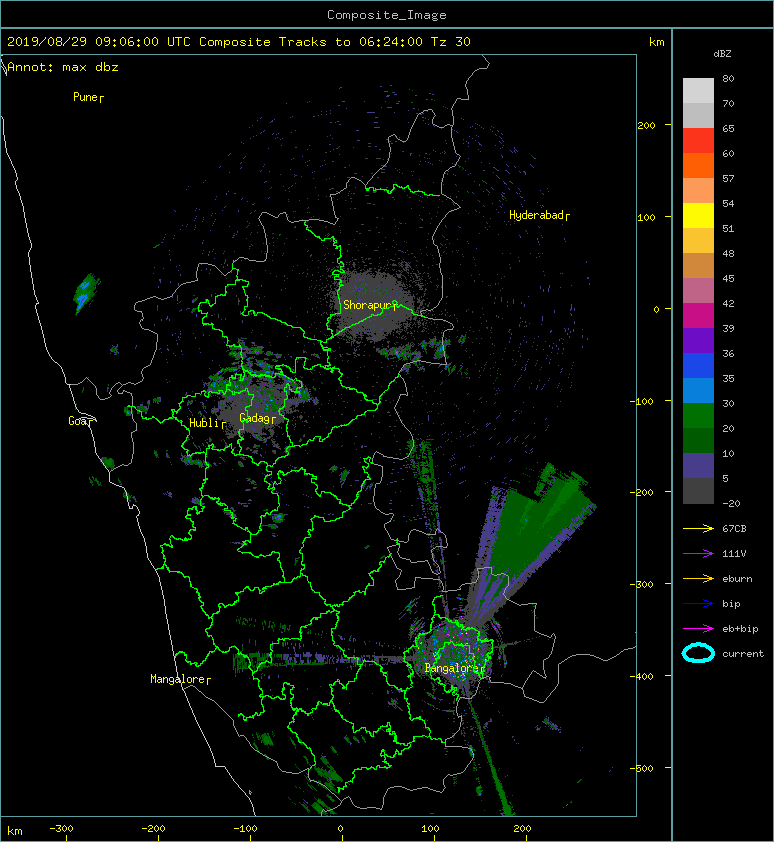This screenshot has width=774, height=842.
Task: Click the Hyderabad city label
Action: click(536, 215)
